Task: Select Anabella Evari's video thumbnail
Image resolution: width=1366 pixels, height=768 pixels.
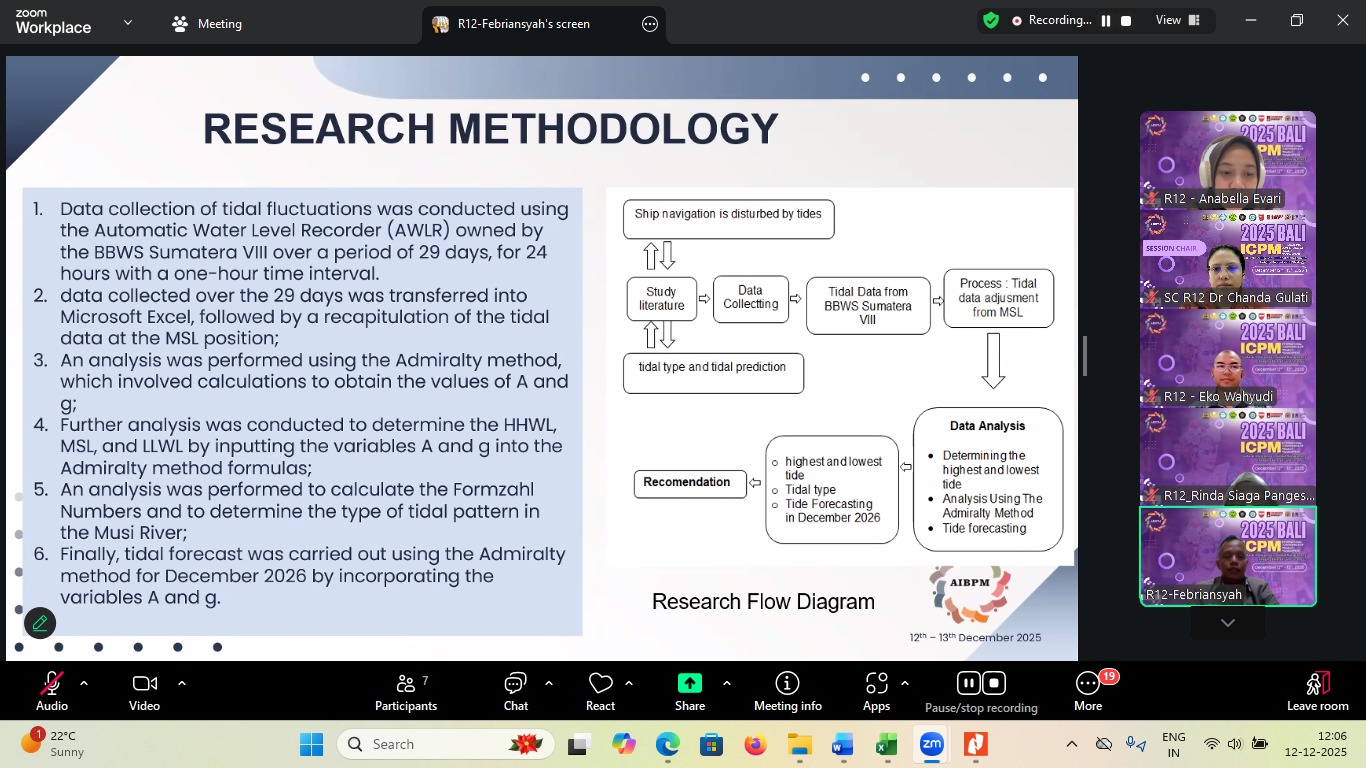Action: (1228, 160)
